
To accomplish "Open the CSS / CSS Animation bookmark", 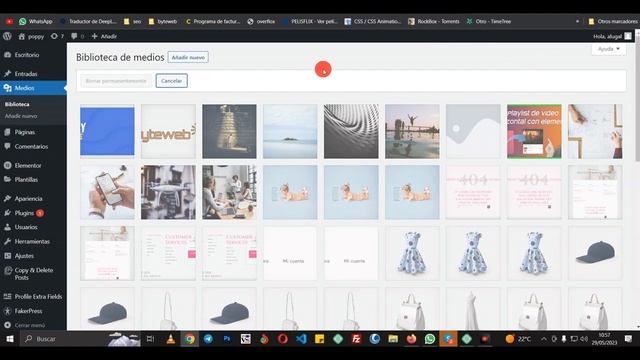I will (x=373, y=22).
